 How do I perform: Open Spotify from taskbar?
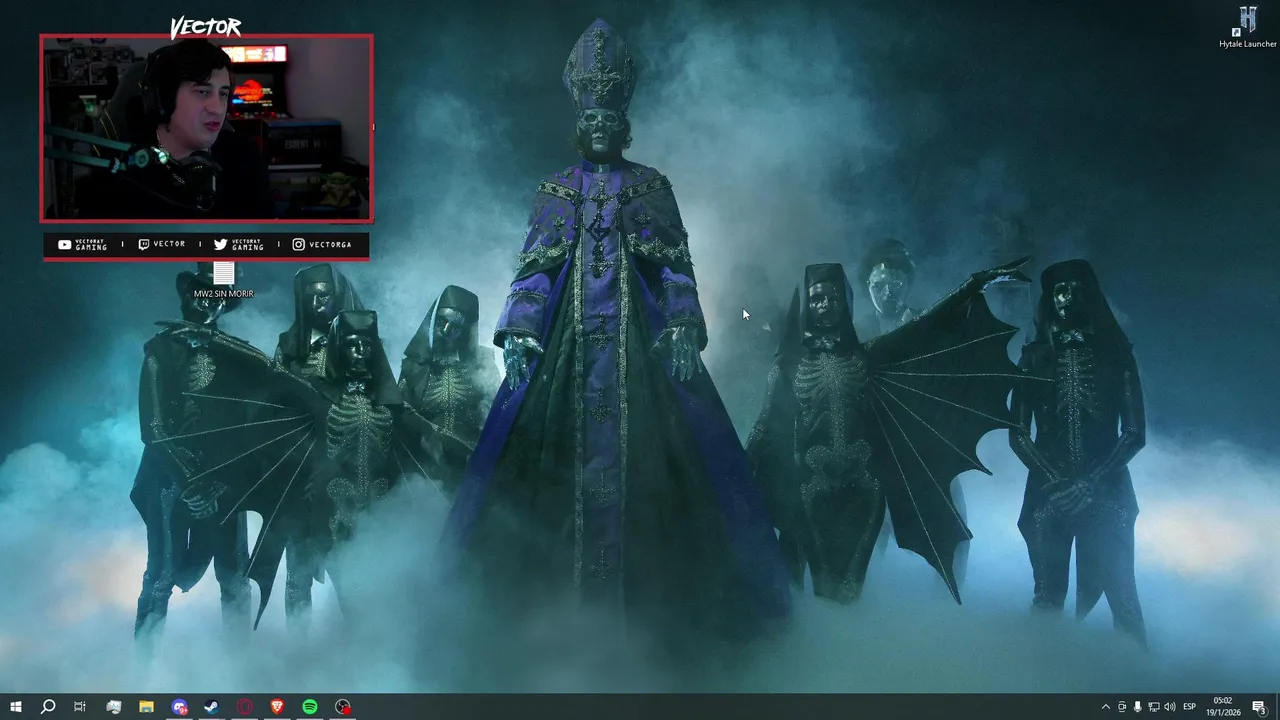[310, 707]
